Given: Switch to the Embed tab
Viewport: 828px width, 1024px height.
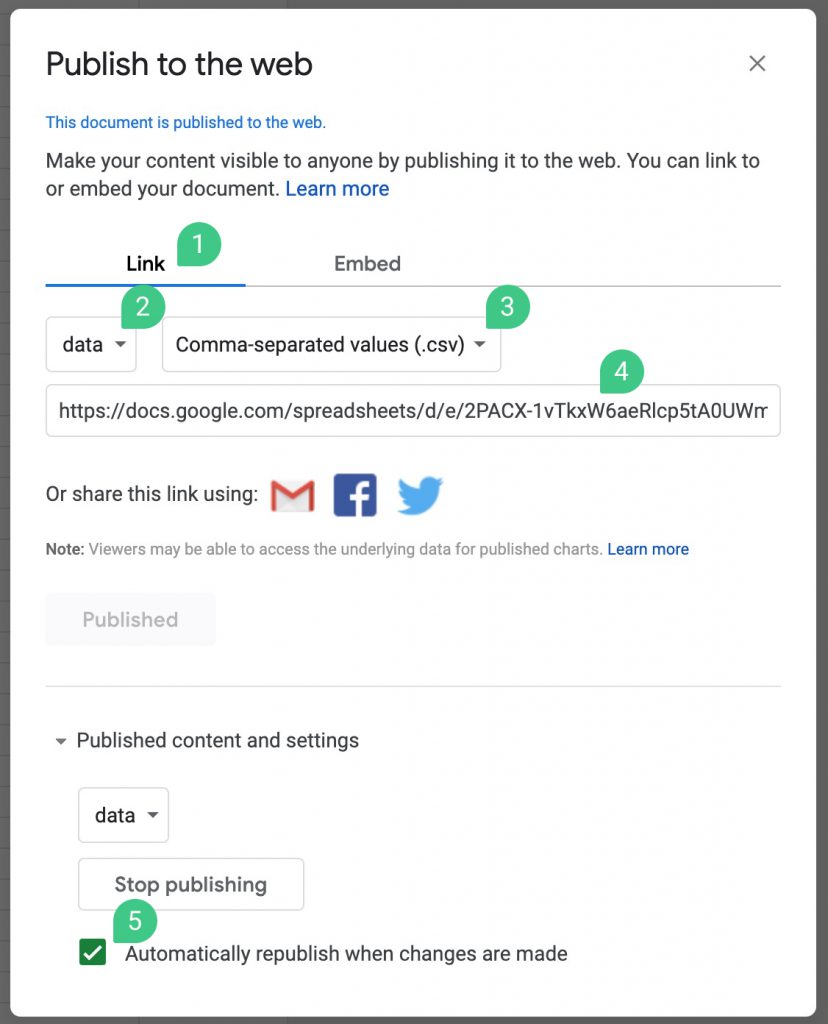Looking at the screenshot, I should [x=367, y=263].
